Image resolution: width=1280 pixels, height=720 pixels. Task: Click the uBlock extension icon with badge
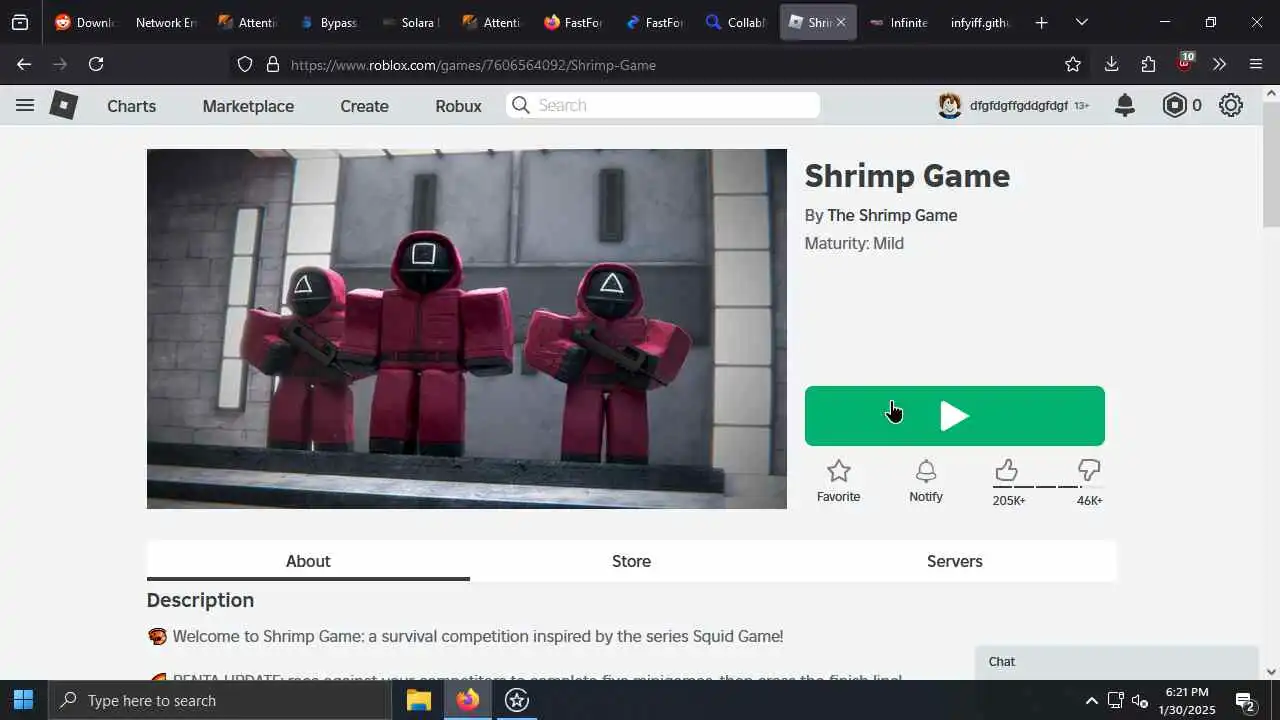[x=1185, y=63]
